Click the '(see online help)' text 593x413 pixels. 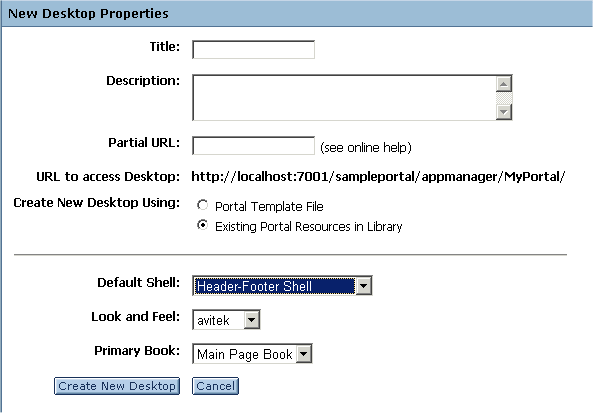coord(366,147)
